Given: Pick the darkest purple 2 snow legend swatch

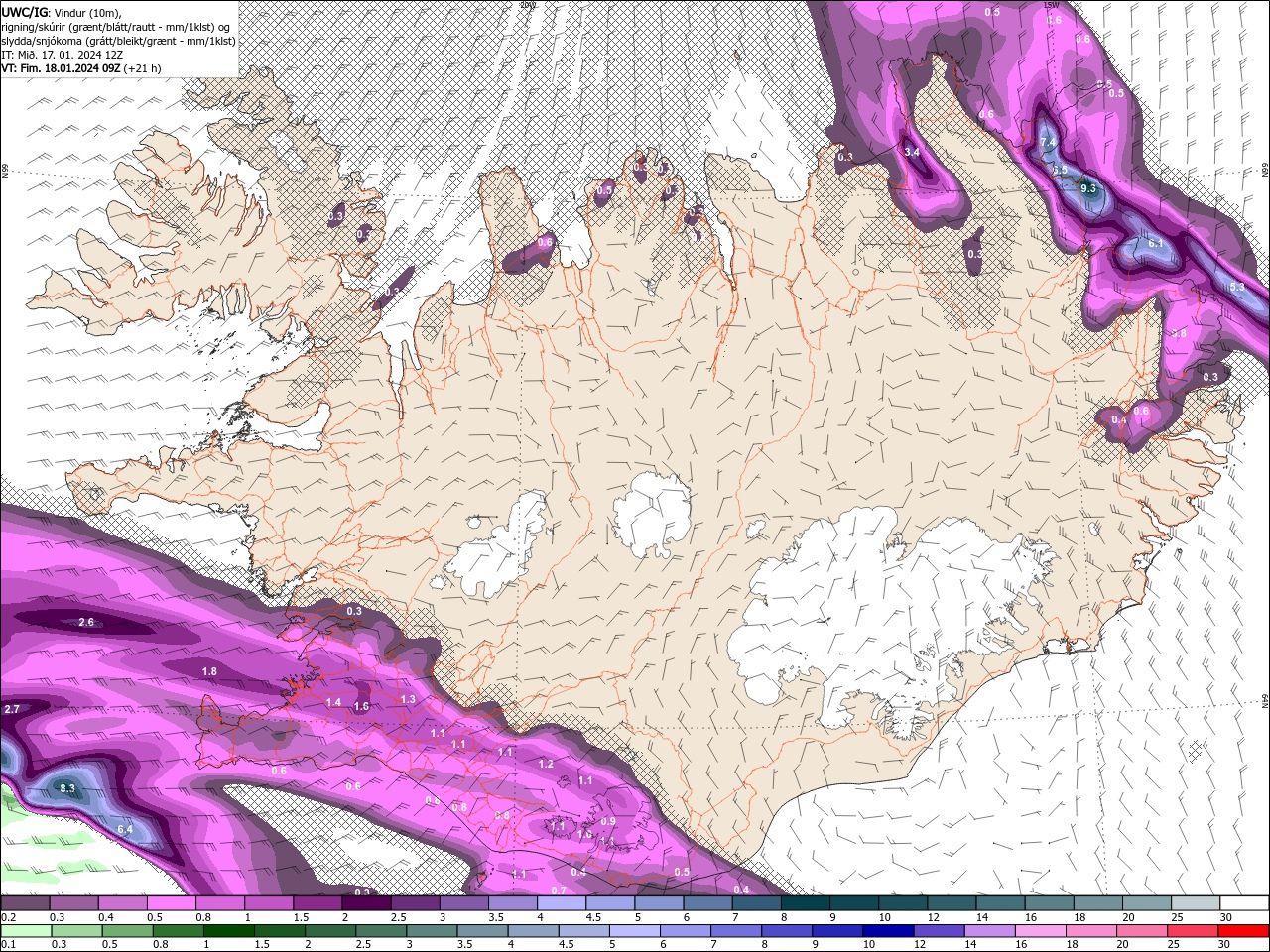Looking at the screenshot, I should (366, 903).
